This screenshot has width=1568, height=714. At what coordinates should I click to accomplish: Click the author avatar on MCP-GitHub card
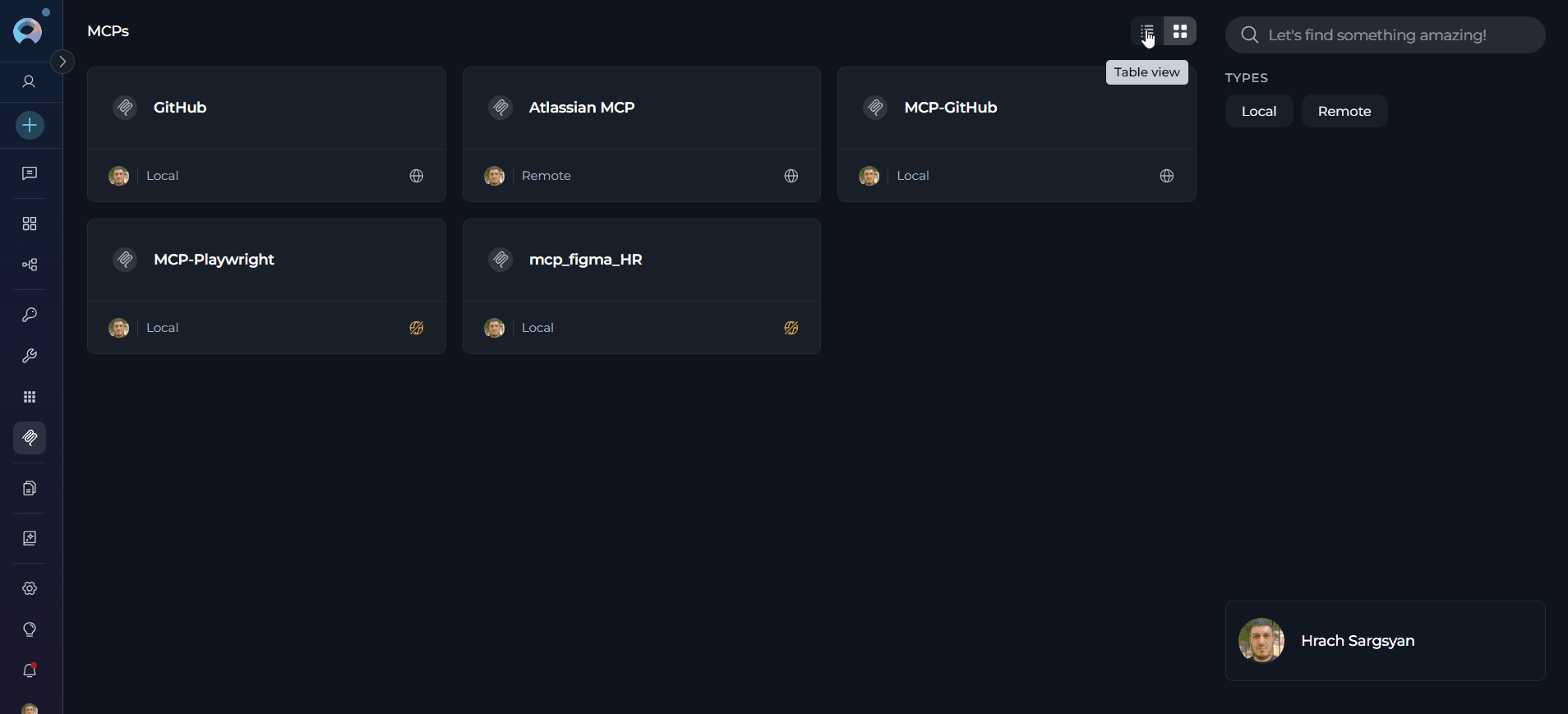tap(869, 176)
